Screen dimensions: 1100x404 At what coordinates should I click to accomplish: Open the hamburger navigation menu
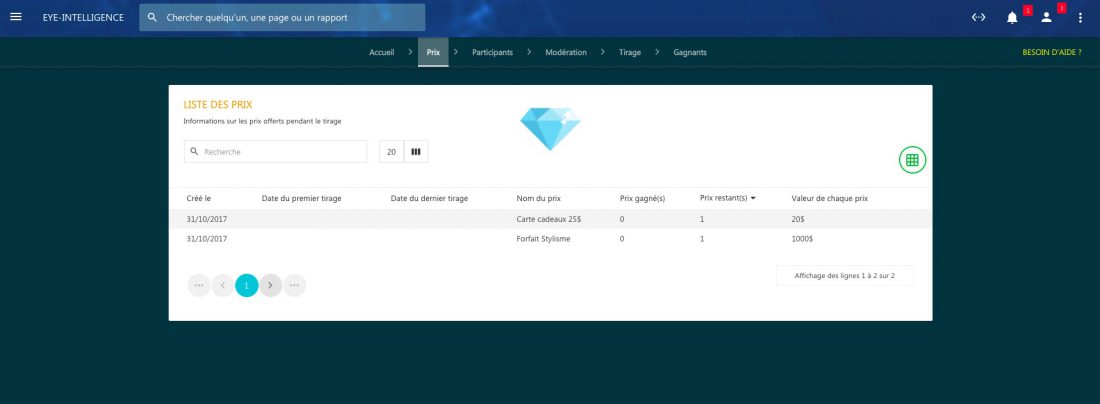click(15, 17)
